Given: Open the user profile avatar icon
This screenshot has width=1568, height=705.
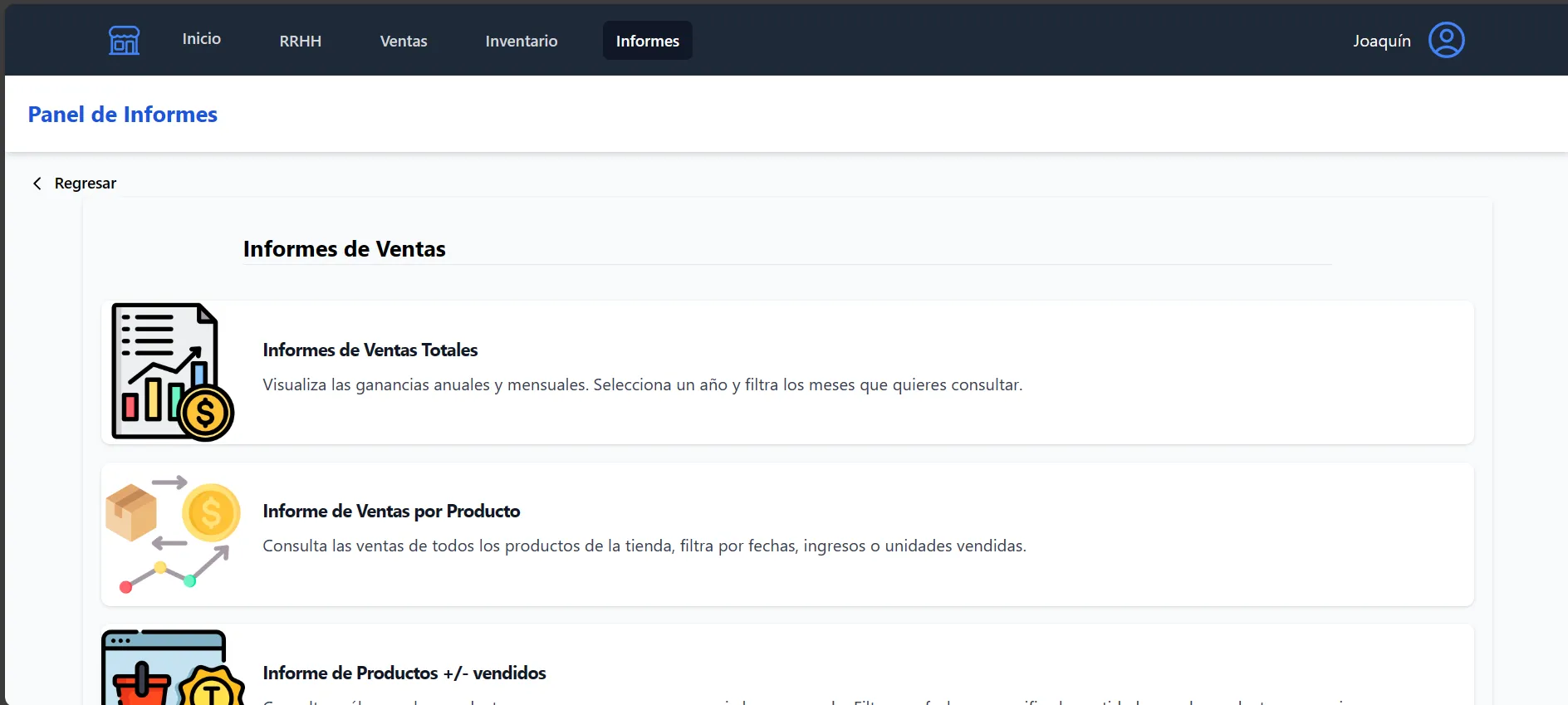Looking at the screenshot, I should click(1446, 40).
